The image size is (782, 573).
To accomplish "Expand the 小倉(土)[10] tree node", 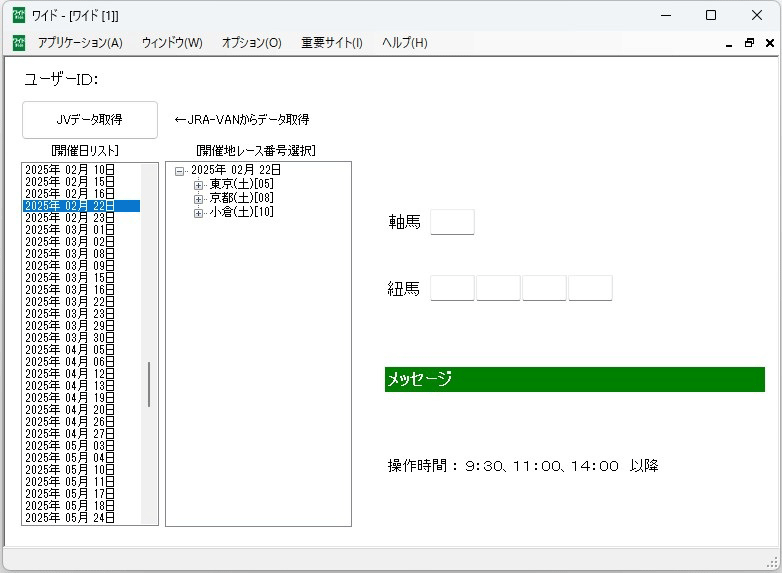I will click(x=198, y=212).
